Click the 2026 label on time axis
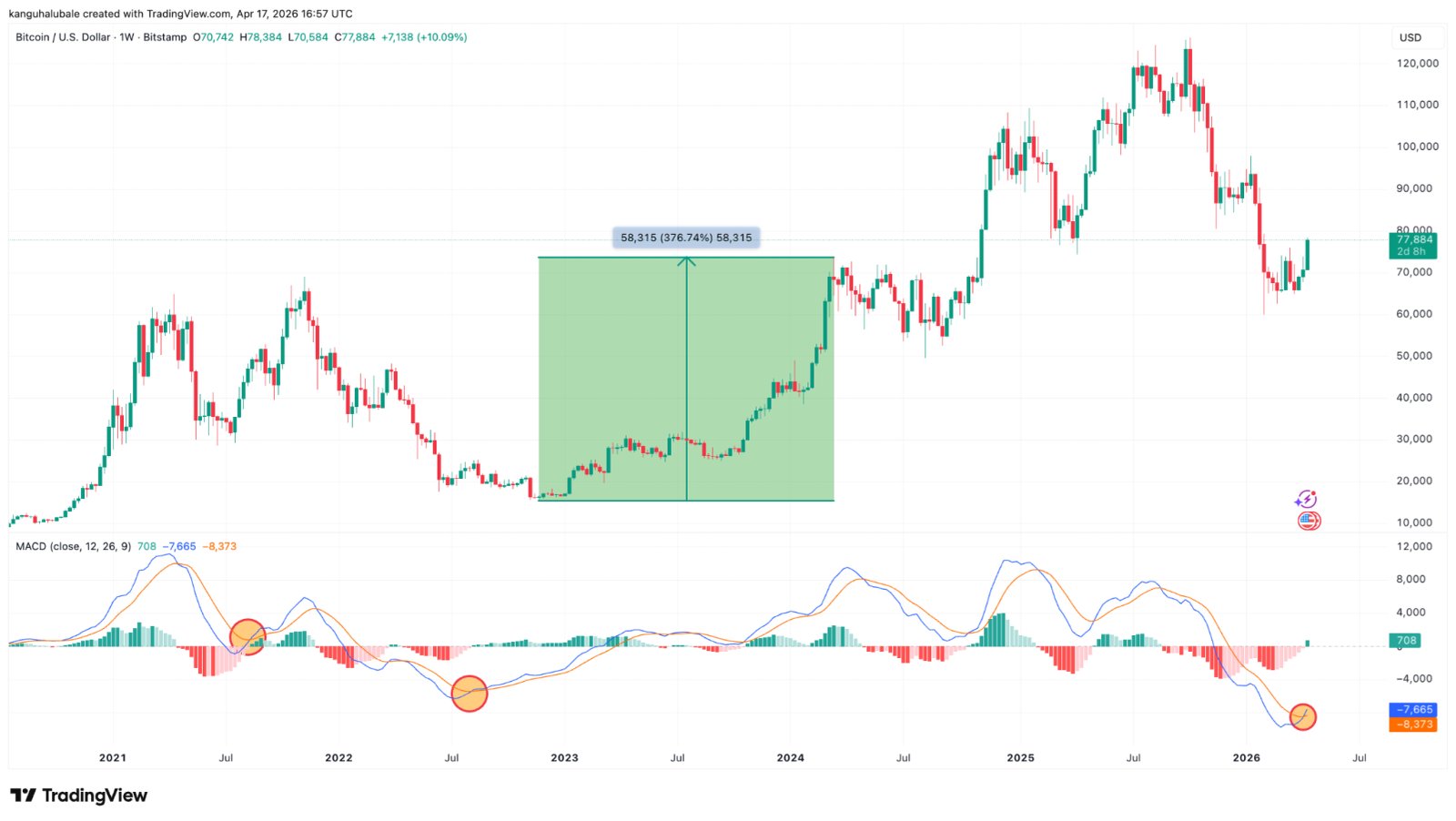The height and width of the screenshot is (821, 1456). click(1246, 757)
